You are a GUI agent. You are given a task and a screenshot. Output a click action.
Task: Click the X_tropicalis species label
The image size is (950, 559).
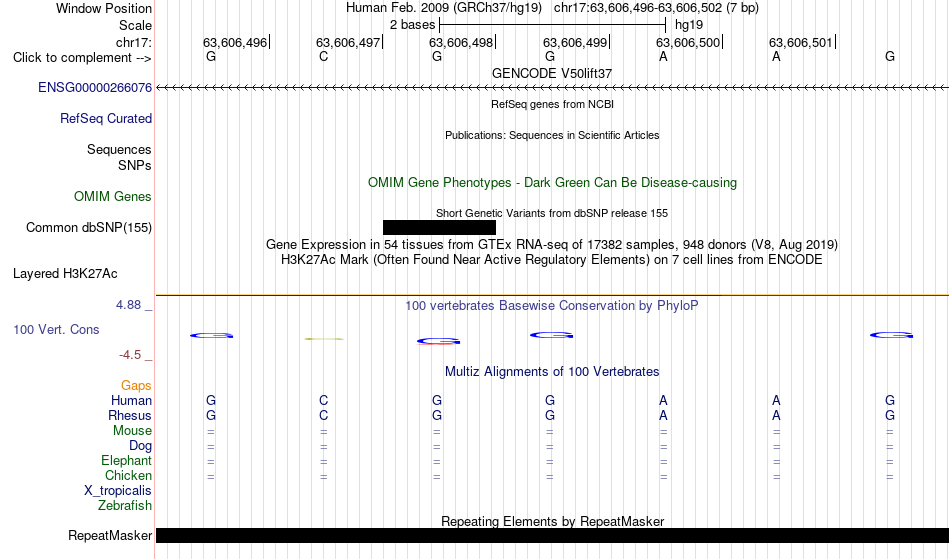pos(118,491)
